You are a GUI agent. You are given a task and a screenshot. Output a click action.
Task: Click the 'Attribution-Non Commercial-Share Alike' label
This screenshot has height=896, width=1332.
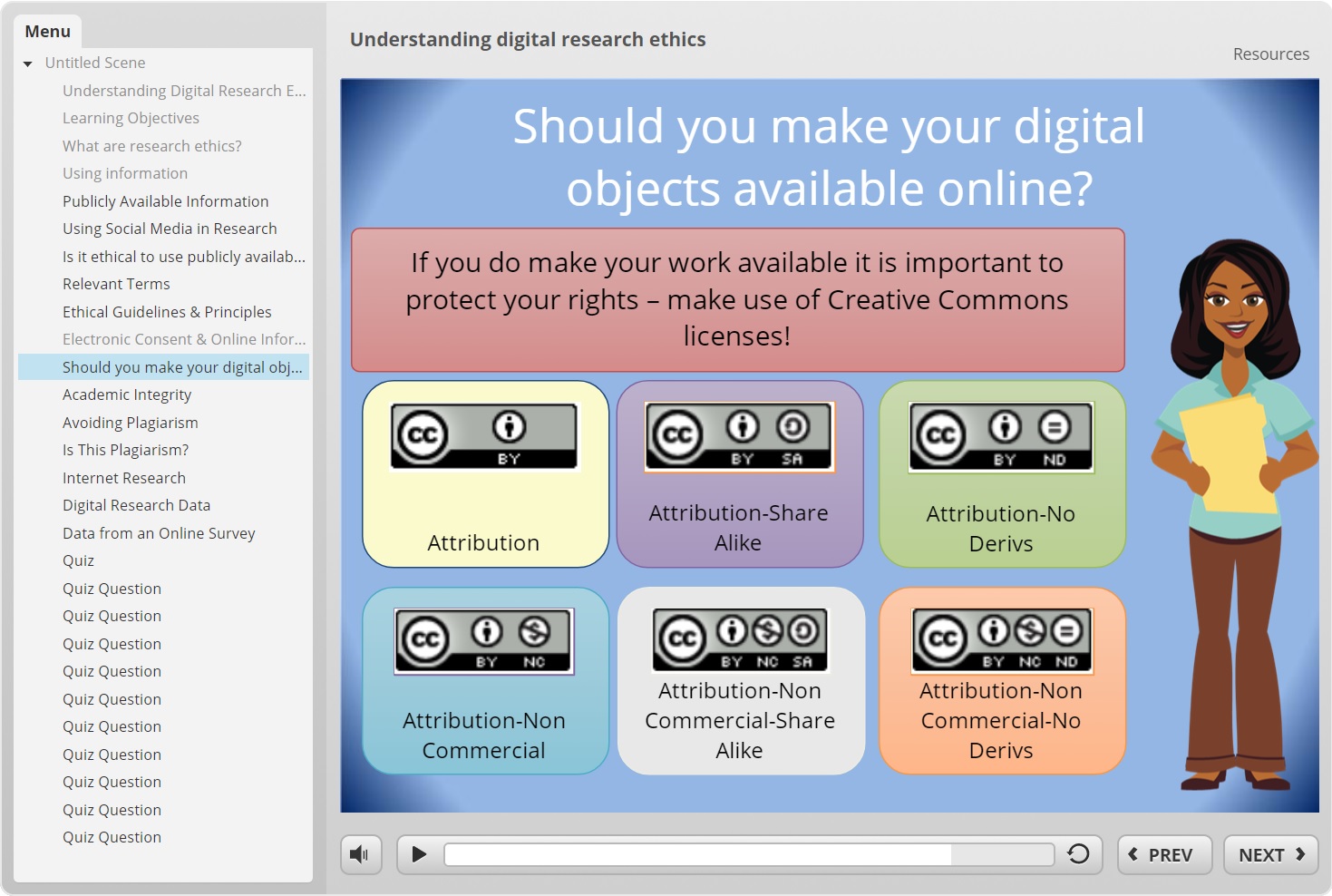pyautogui.click(x=740, y=721)
